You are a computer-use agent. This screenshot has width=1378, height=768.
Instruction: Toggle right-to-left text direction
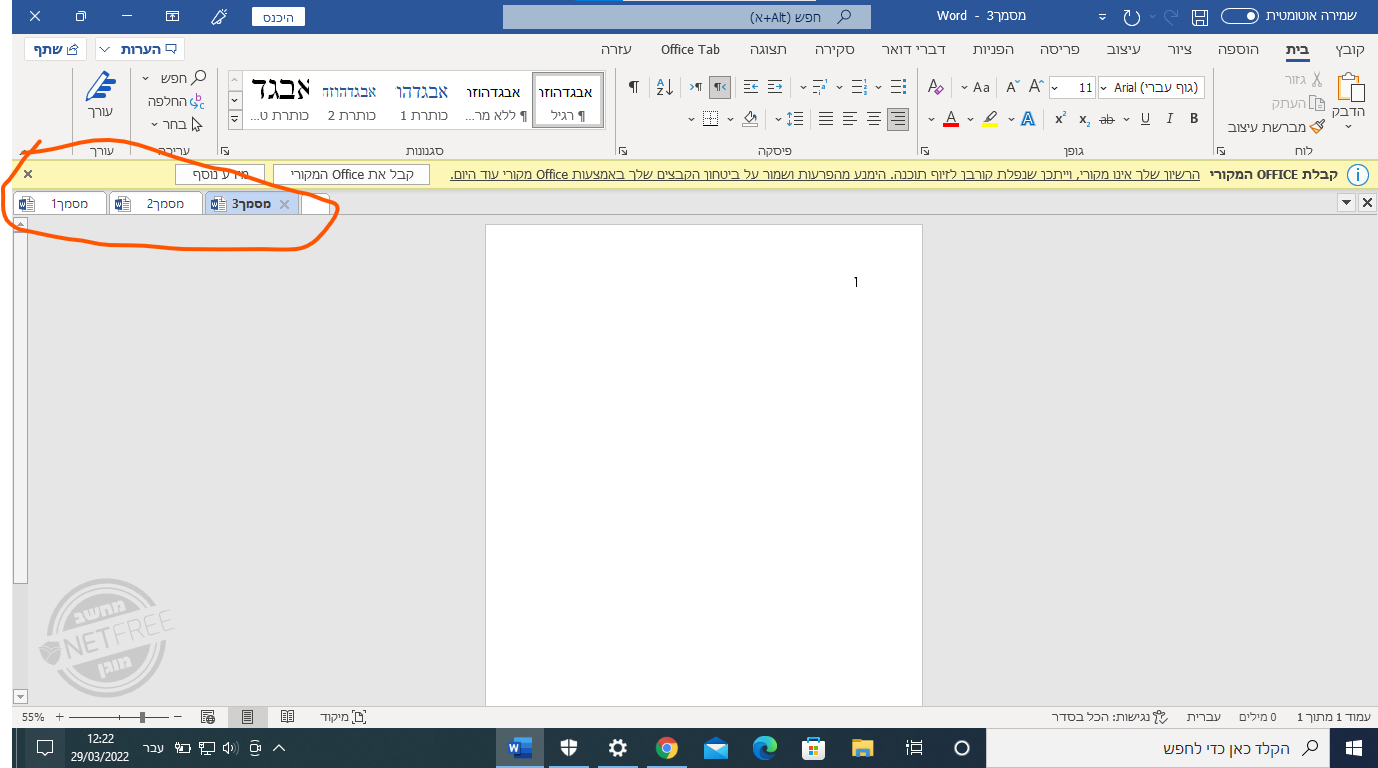(719, 87)
